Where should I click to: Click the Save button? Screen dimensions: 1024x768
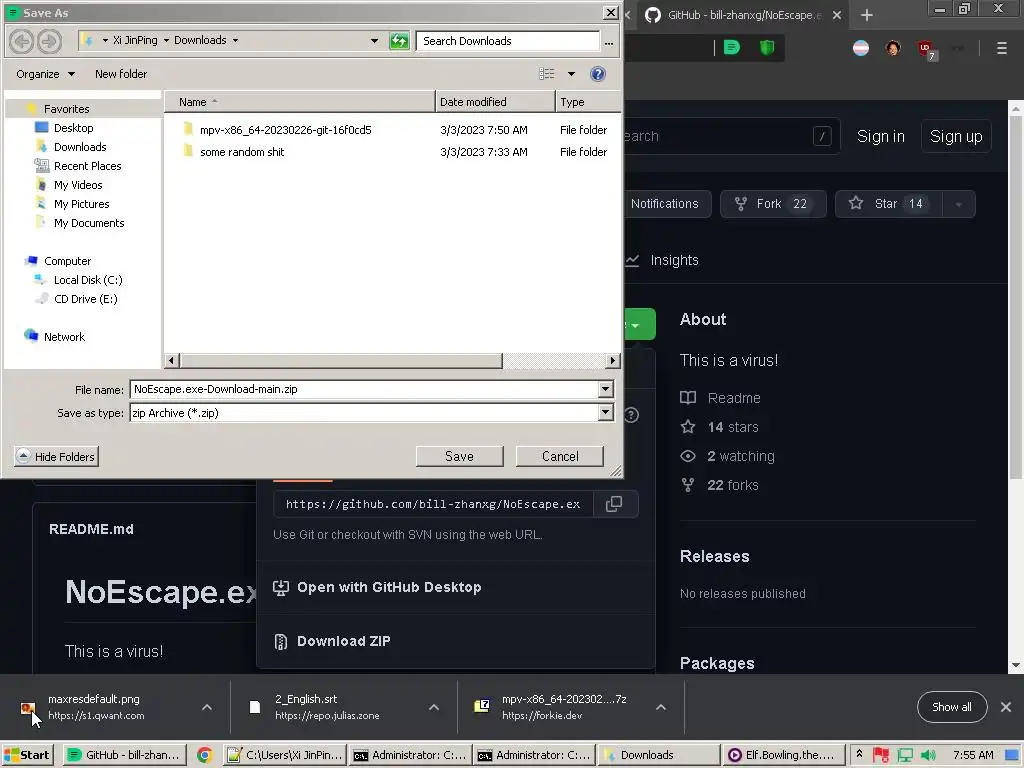(459, 456)
